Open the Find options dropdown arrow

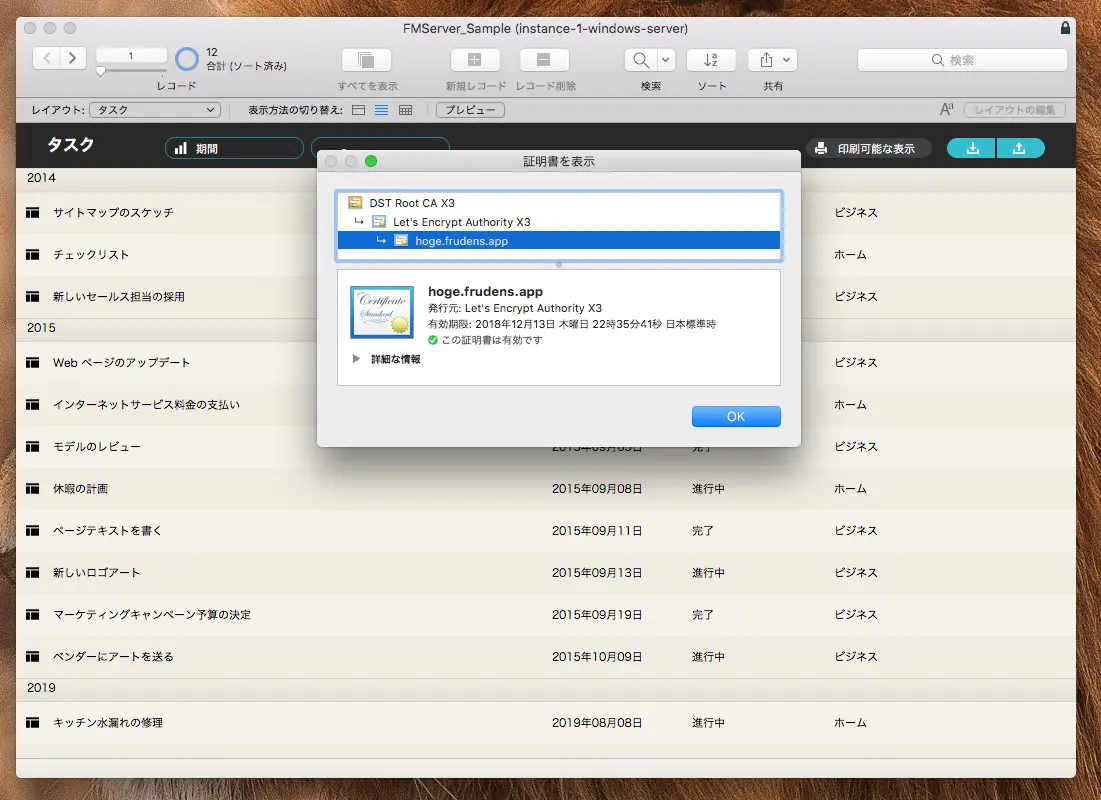pyautogui.click(x=666, y=60)
